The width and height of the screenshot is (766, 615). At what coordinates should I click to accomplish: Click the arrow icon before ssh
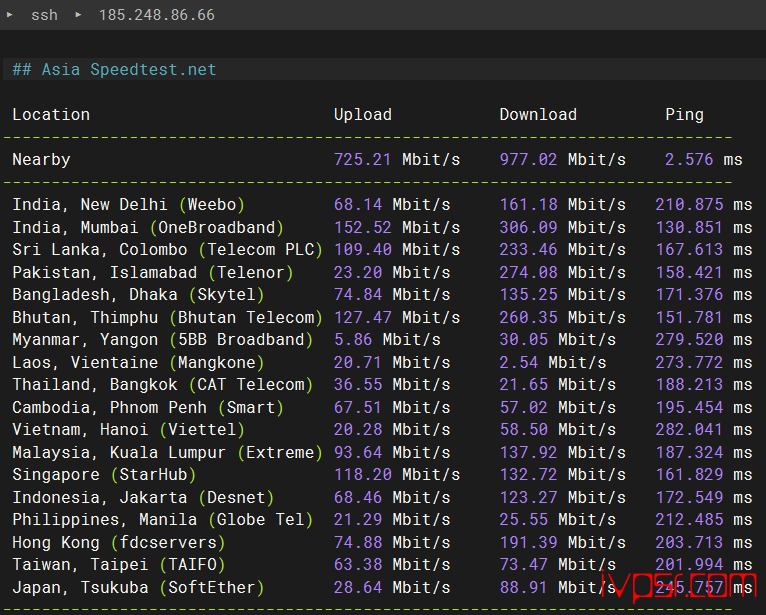tap(9, 15)
